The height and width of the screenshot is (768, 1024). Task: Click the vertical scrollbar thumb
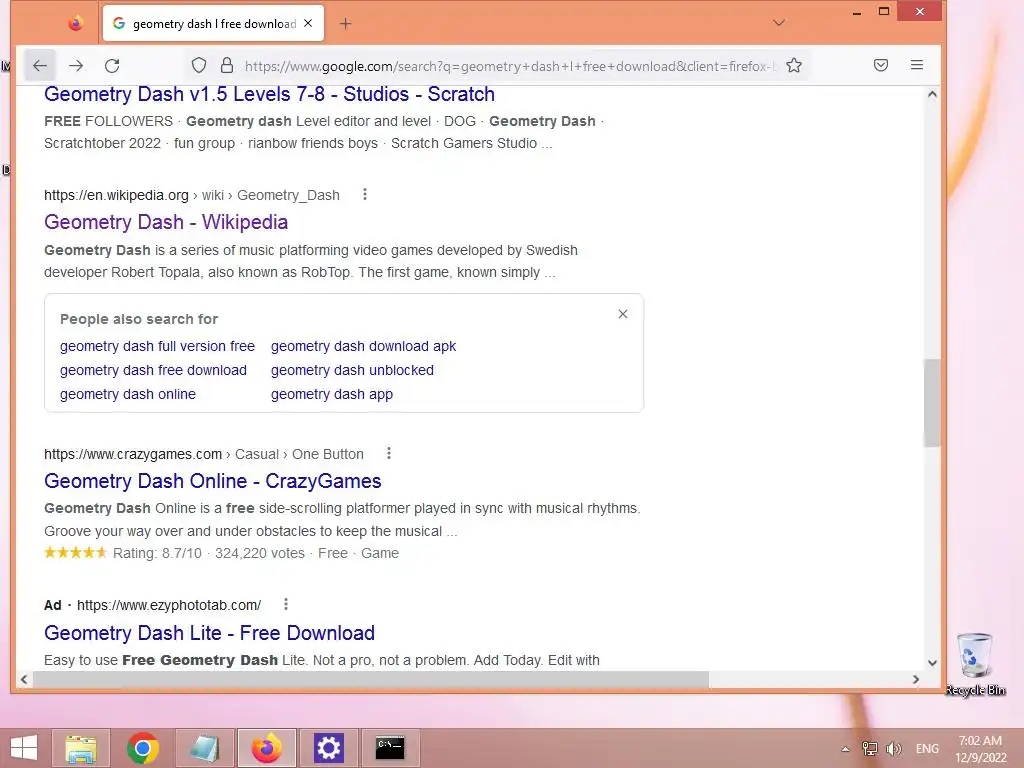click(x=932, y=402)
